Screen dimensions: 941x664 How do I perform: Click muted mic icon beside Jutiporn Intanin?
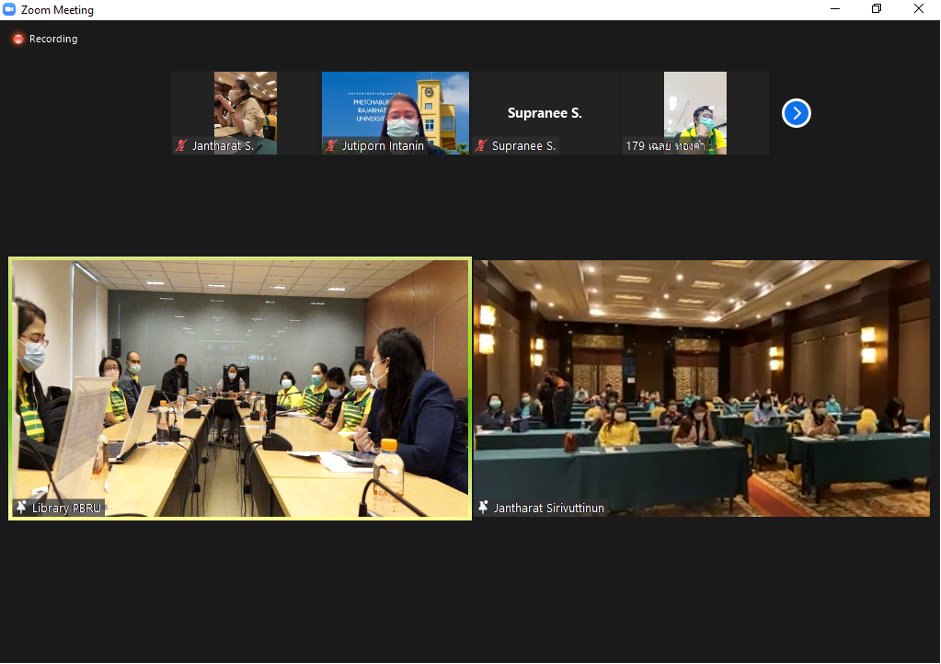331,146
